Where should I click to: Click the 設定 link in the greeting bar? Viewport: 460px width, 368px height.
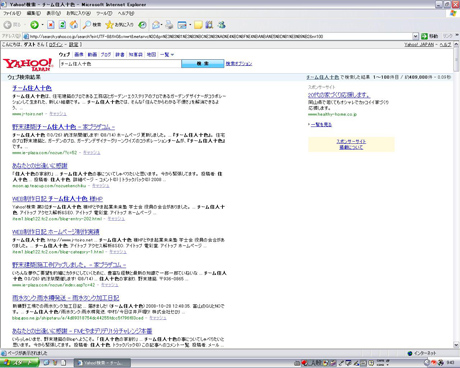(73, 44)
